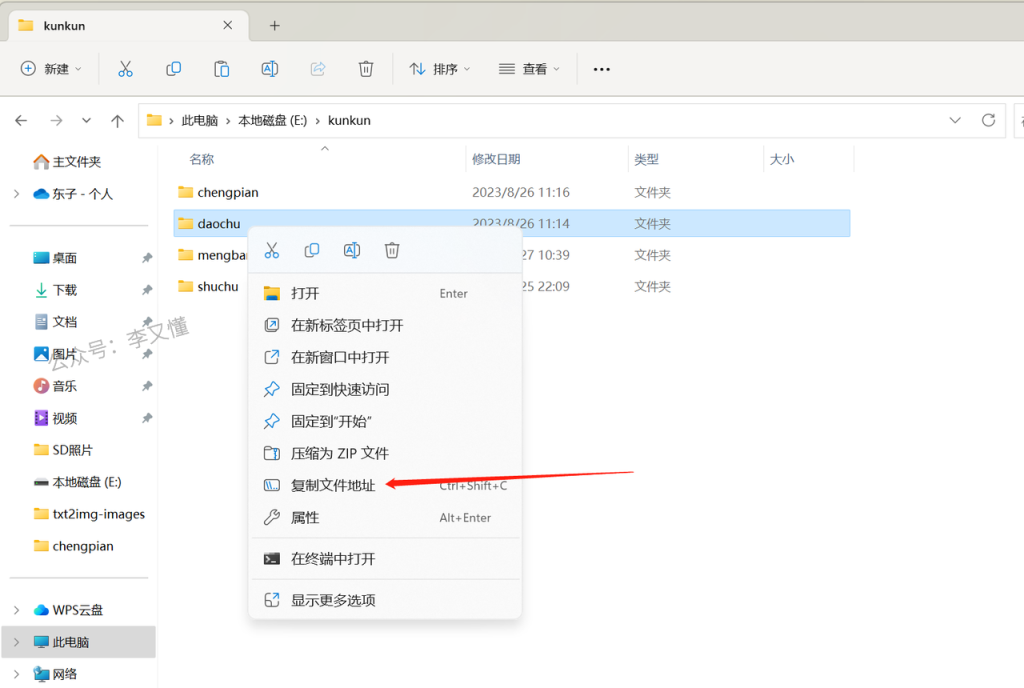The height and width of the screenshot is (688, 1024).
Task: Refresh the current folder view
Action: coord(988,120)
